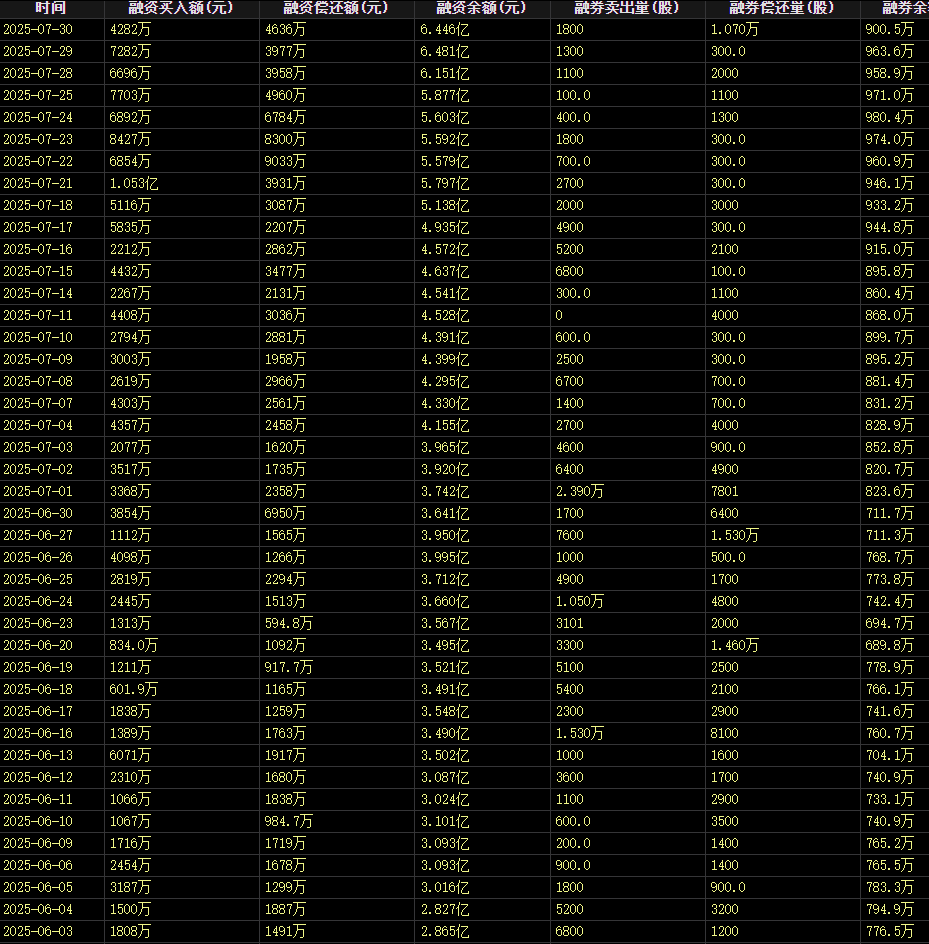Select the date cell 2025-06-30
This screenshot has width=929, height=944.
pos(38,514)
